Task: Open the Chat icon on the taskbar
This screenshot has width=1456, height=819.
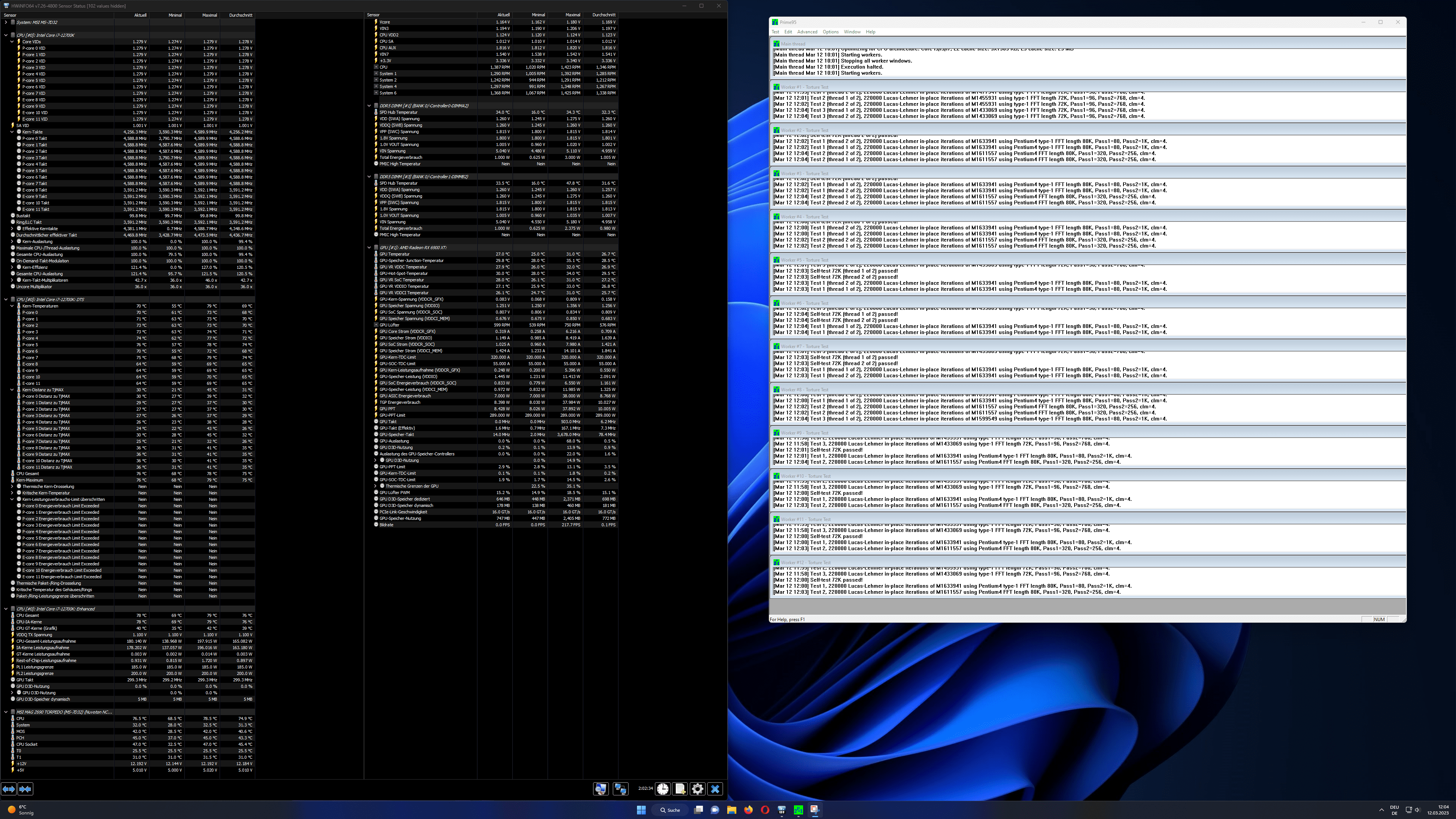Action: [715, 810]
